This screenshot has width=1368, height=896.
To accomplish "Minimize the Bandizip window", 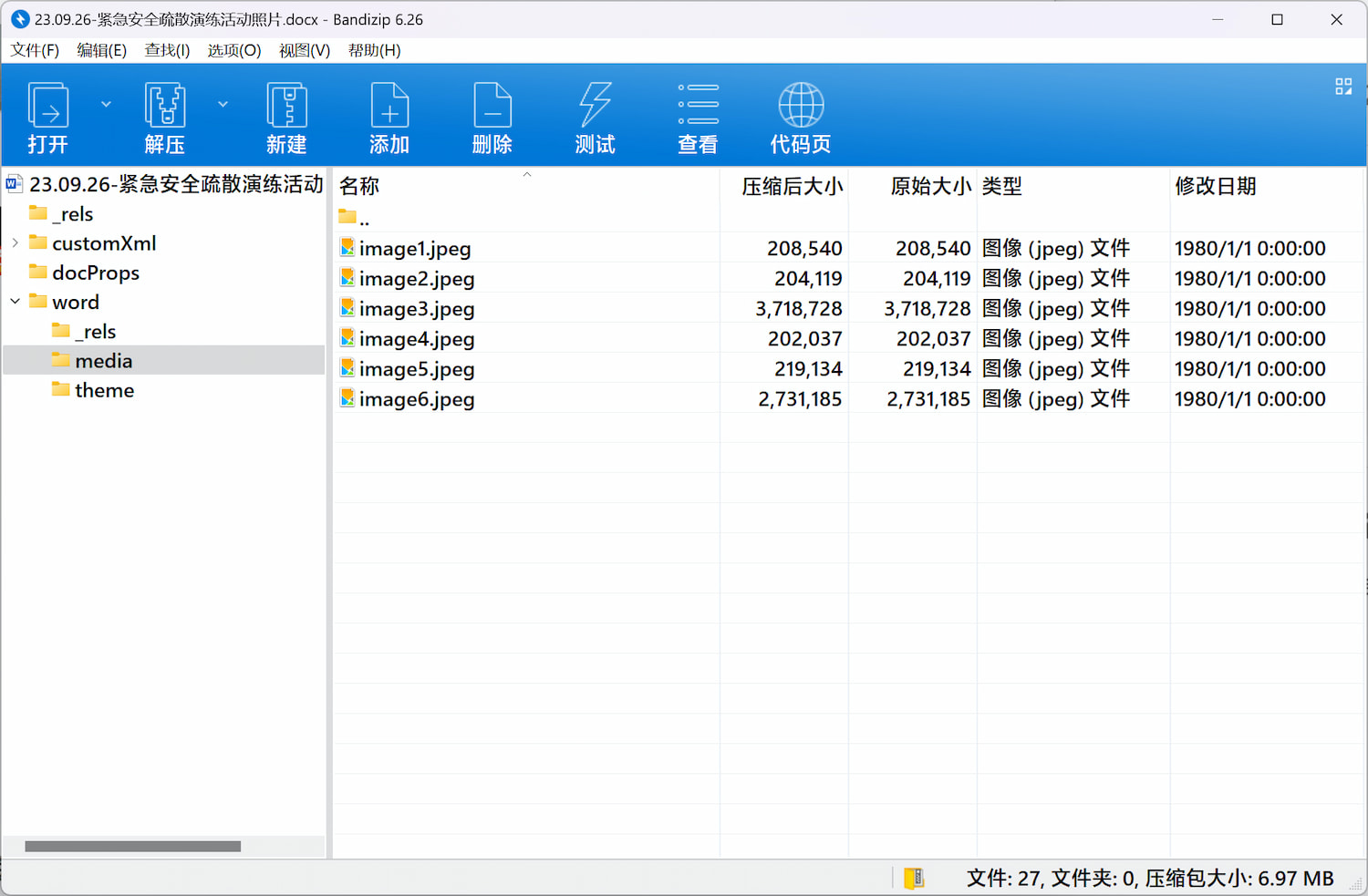I will (x=1218, y=19).
